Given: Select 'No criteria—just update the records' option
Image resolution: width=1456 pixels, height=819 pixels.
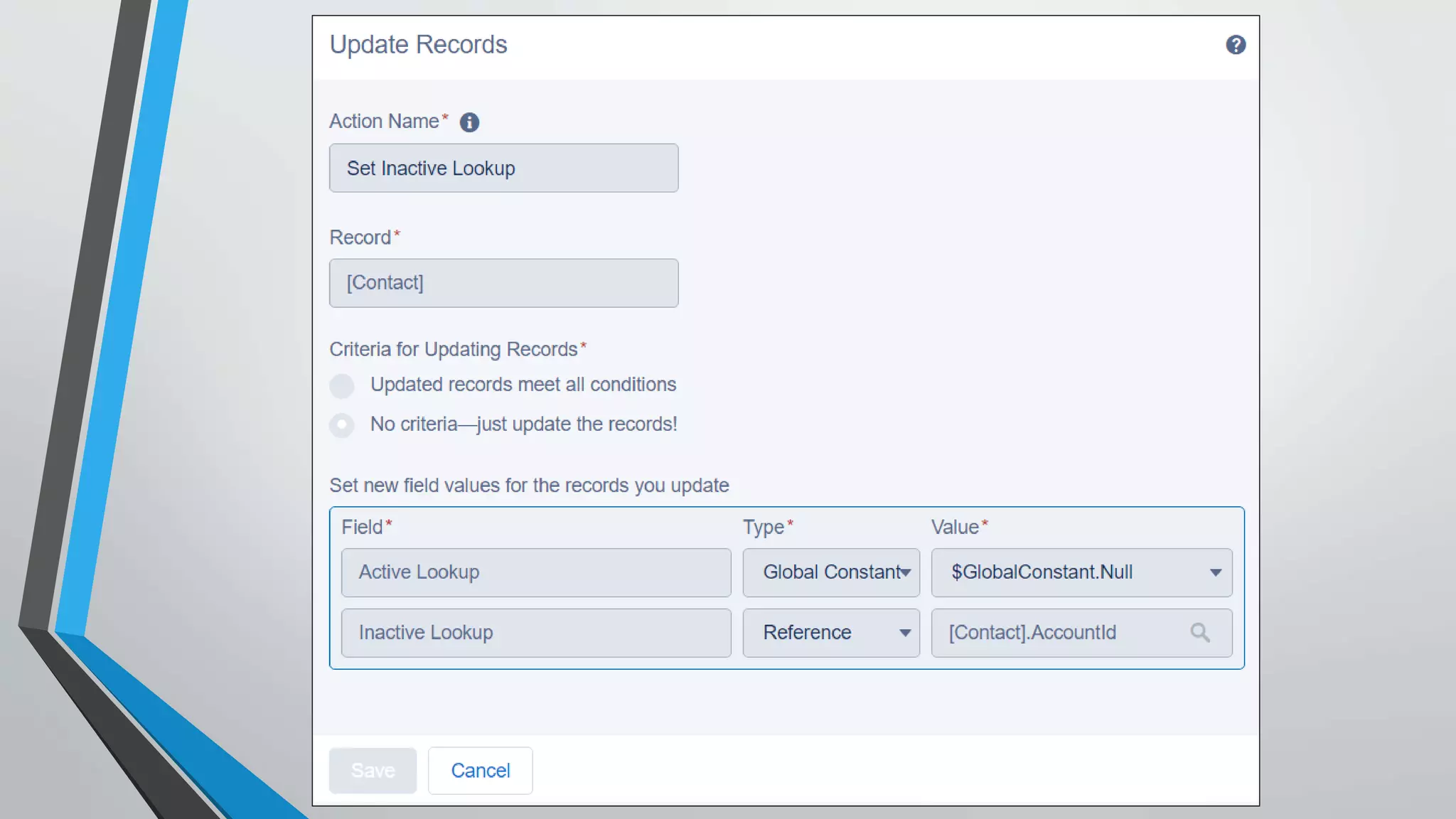Looking at the screenshot, I should [342, 425].
